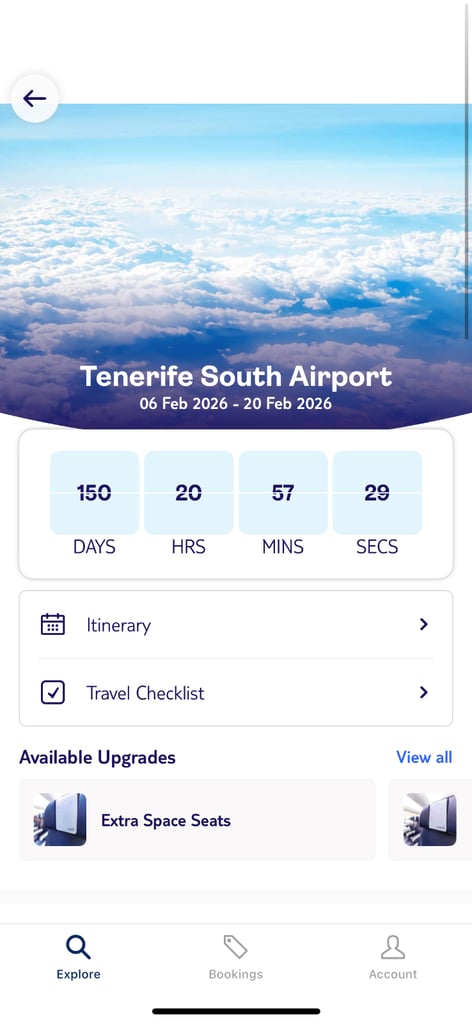Tap the Account person icon
The width and height of the screenshot is (472, 1024).
393,947
